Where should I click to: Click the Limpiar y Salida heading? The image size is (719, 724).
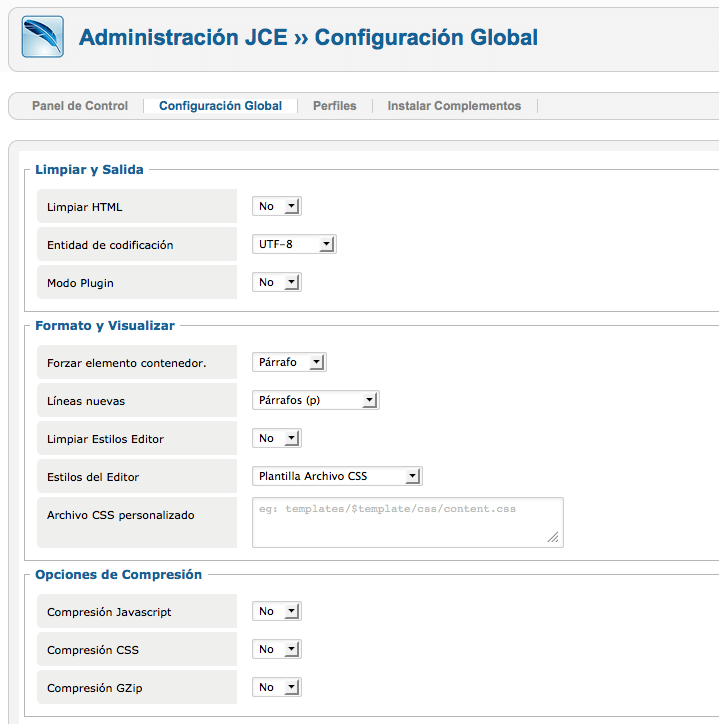click(x=89, y=169)
